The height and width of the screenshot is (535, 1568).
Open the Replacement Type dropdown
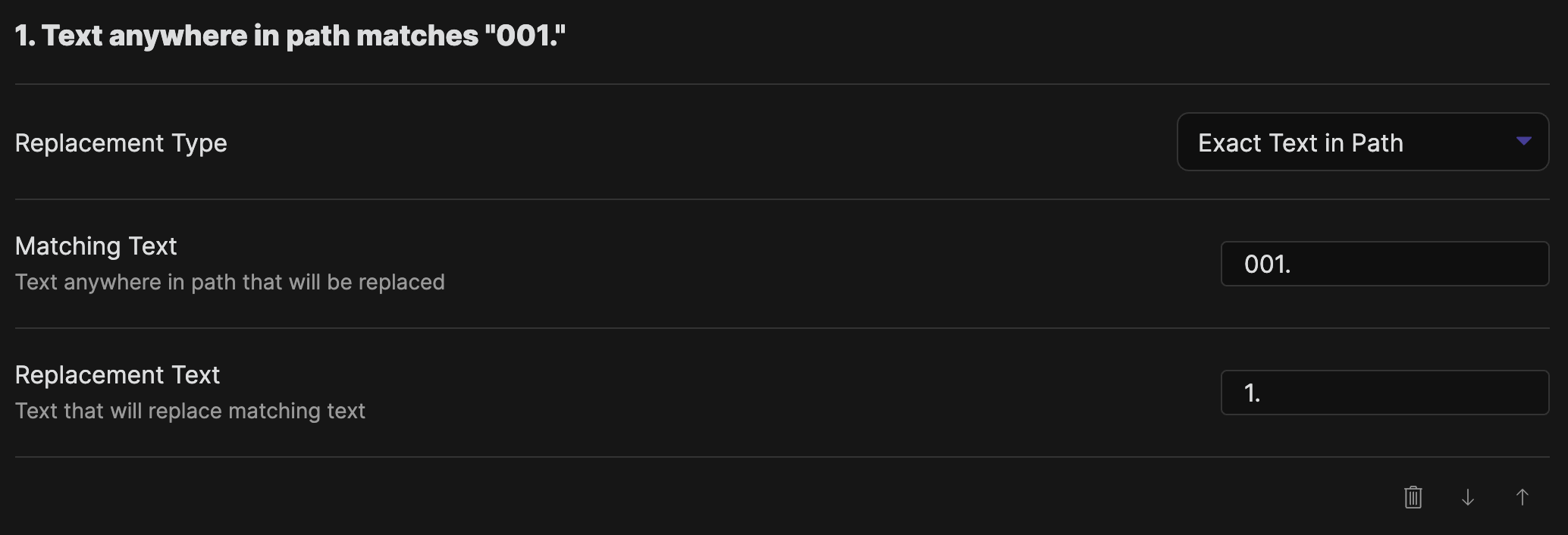pos(1362,142)
